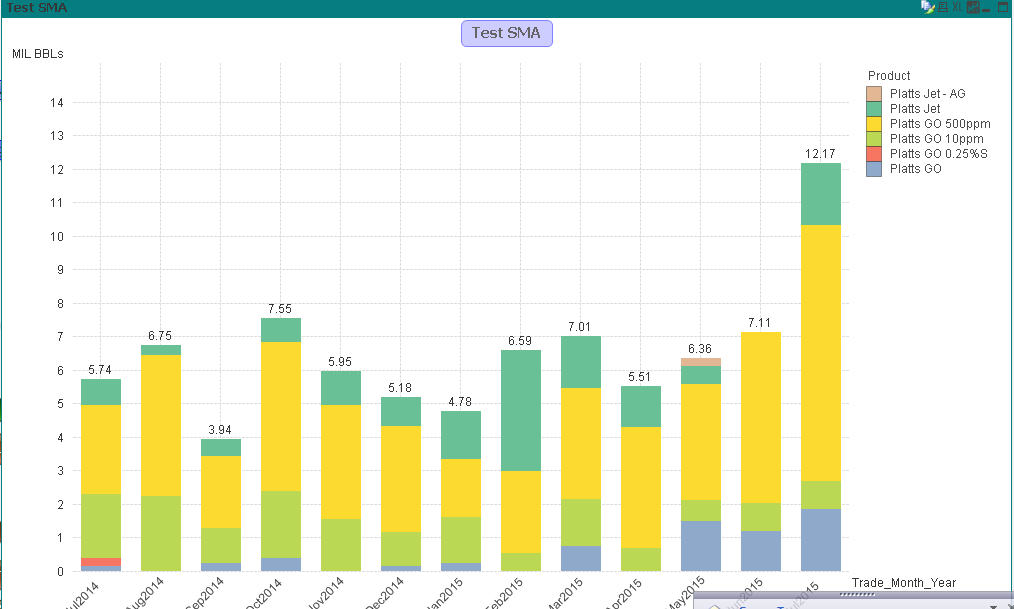
Task: Click the Platts Jet legend color swatch
Action: [874, 109]
